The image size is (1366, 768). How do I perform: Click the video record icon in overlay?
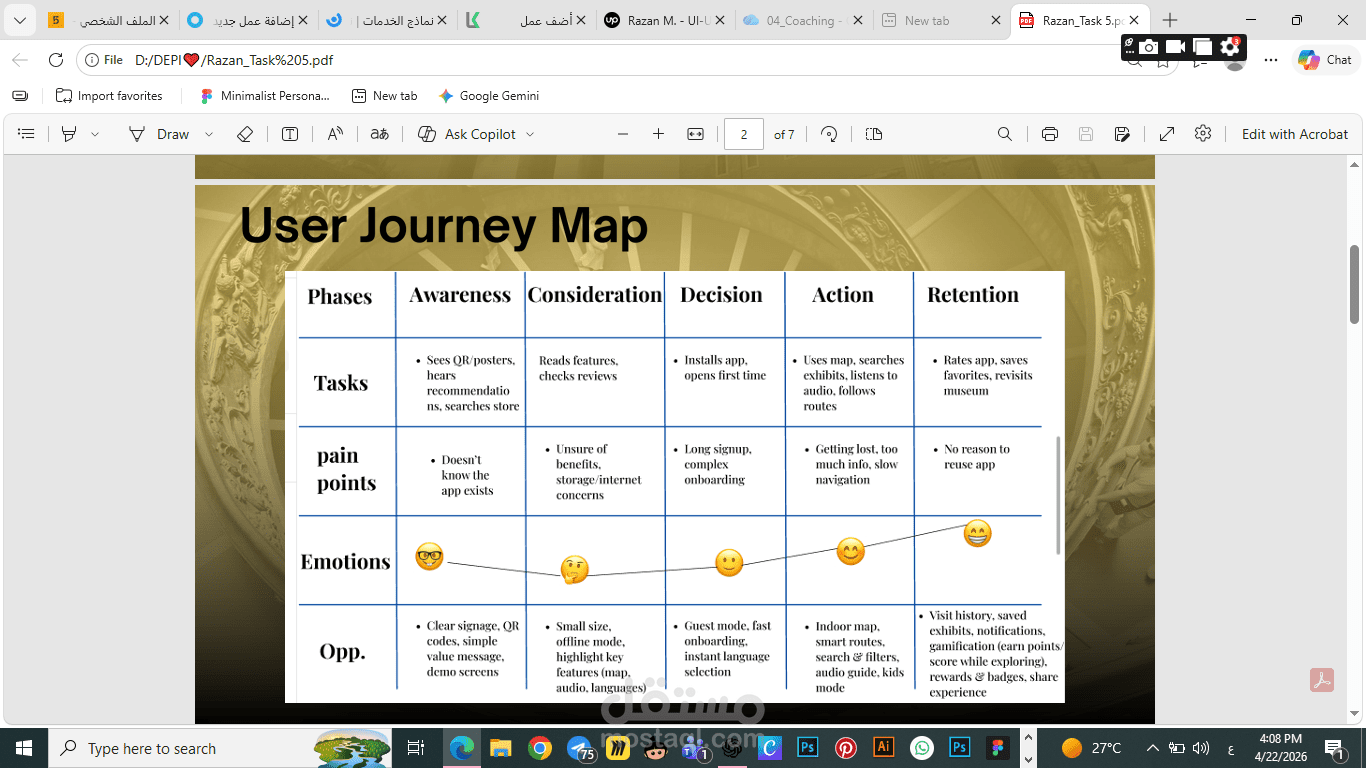coord(1175,46)
